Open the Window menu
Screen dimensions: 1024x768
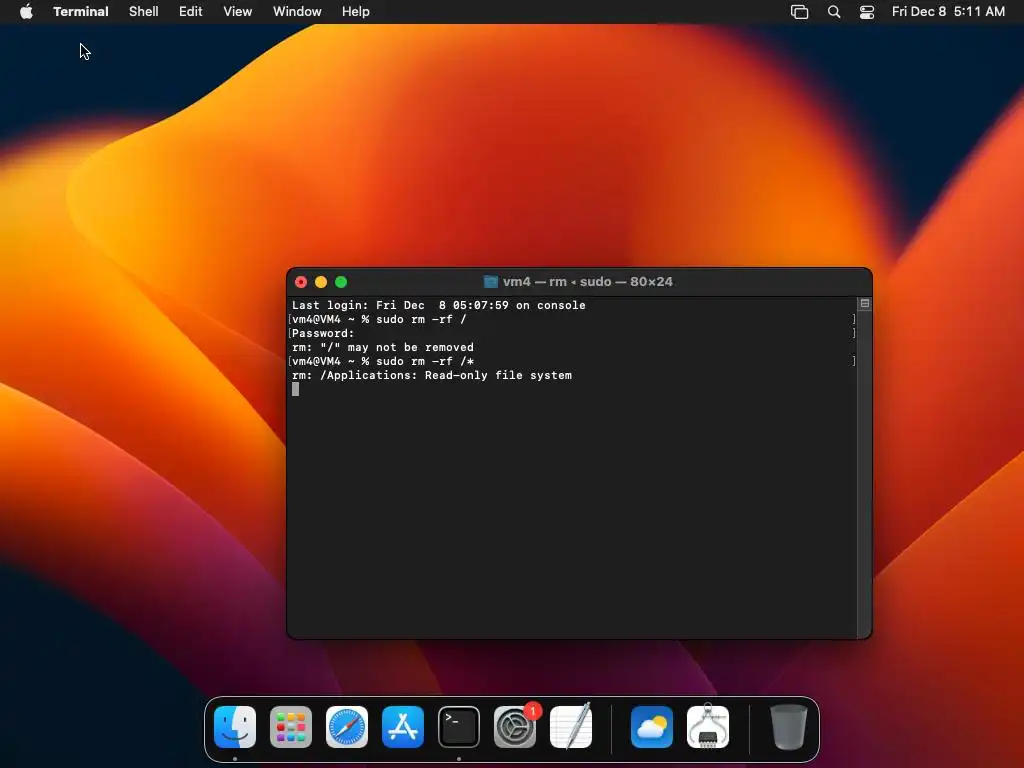297,11
